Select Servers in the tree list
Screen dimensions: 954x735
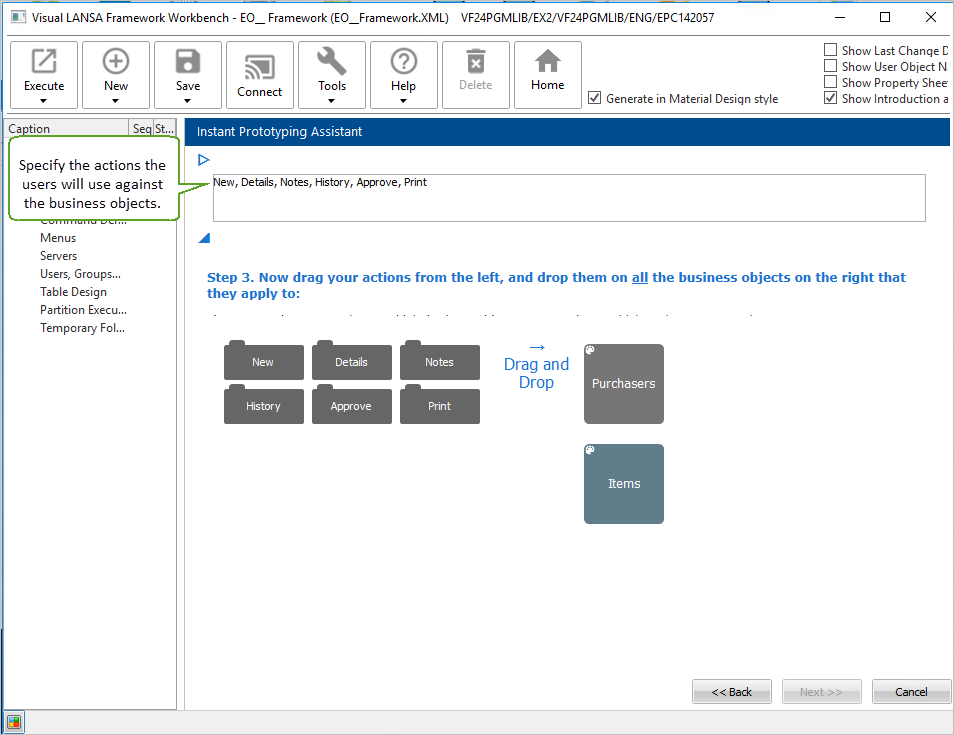pyautogui.click(x=58, y=256)
